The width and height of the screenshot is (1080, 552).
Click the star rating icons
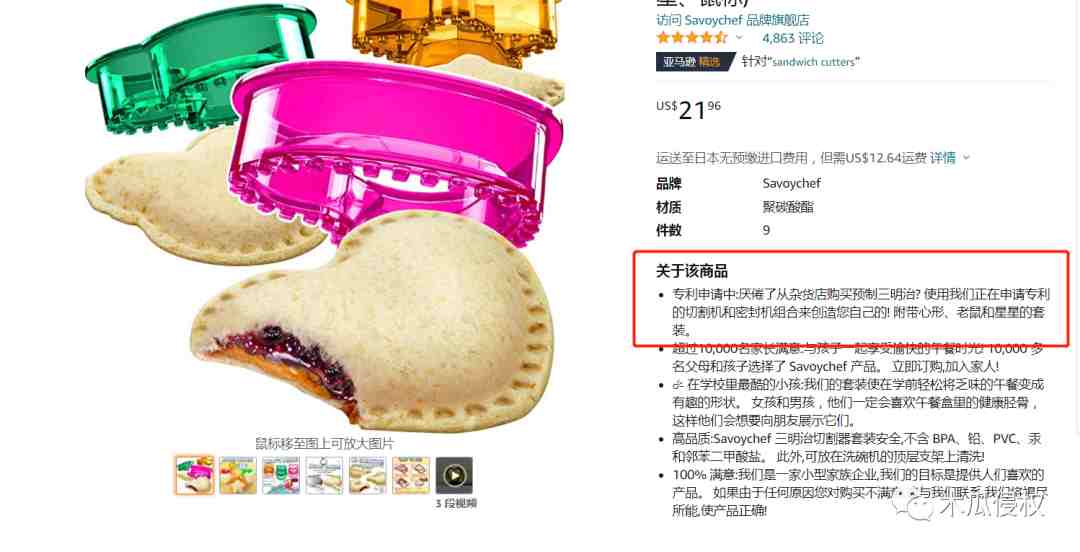click(x=692, y=37)
